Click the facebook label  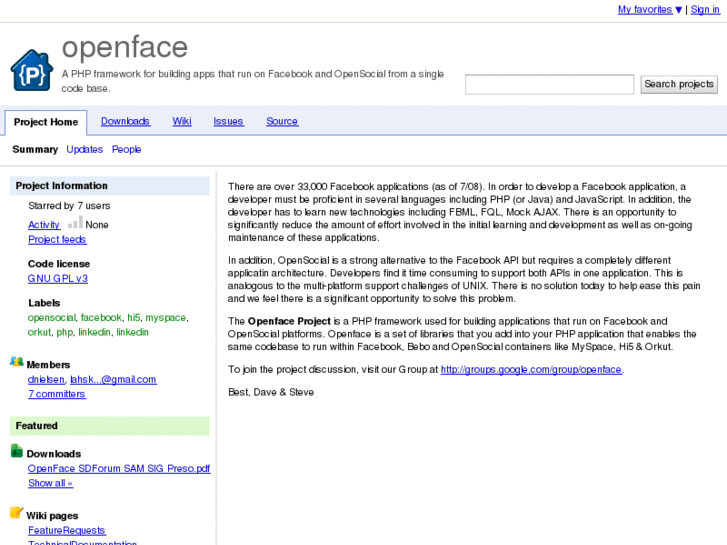(x=101, y=318)
